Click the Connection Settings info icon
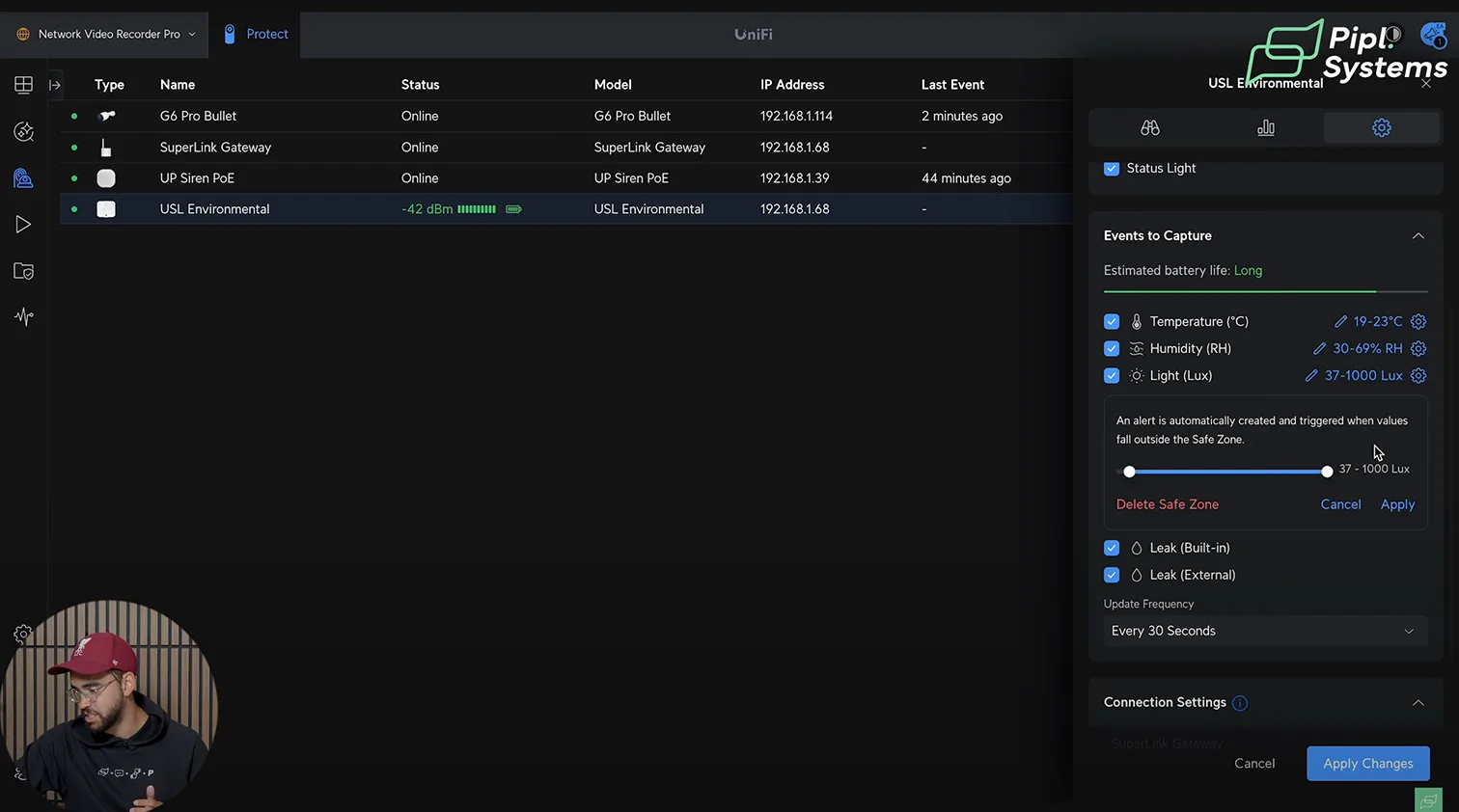 click(1240, 703)
